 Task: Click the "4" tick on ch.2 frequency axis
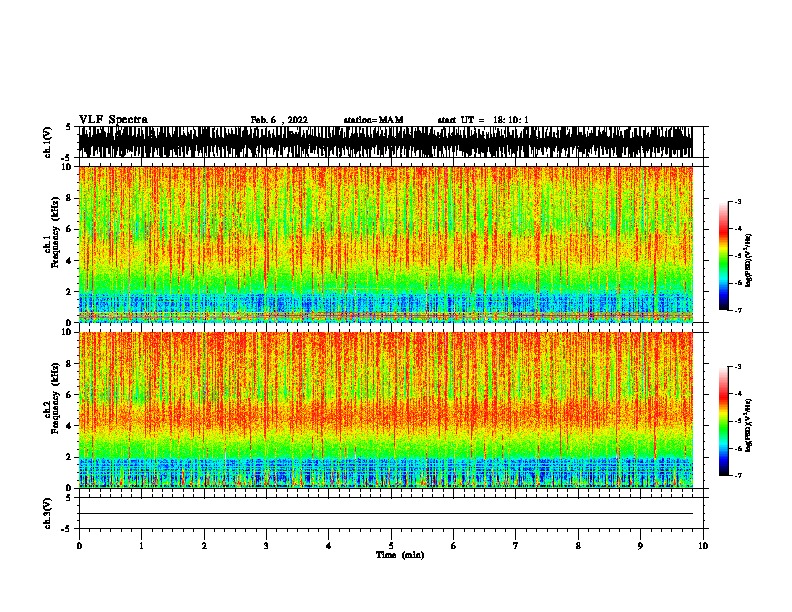[71, 426]
